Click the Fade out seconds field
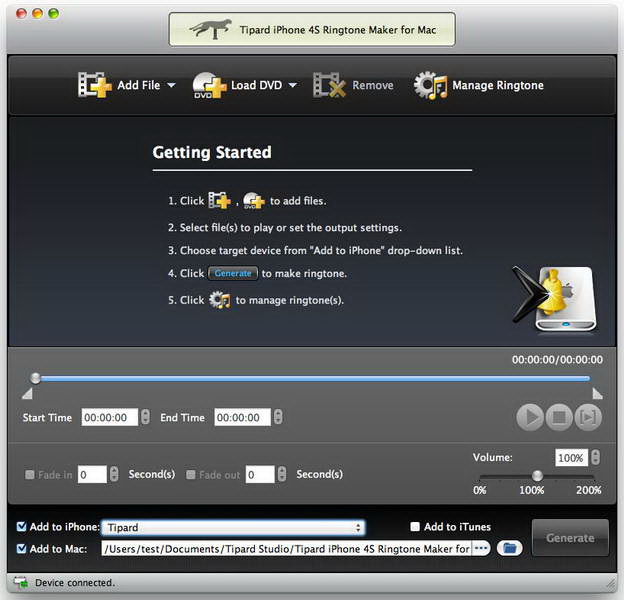 click(x=260, y=474)
